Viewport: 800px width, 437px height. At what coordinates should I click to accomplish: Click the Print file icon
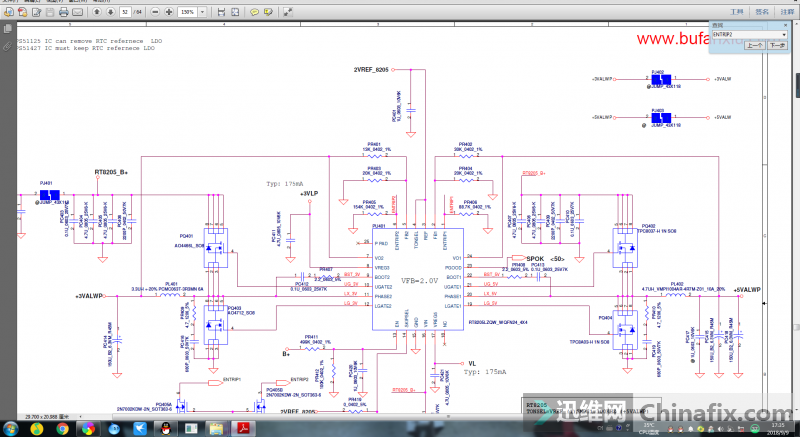point(63,12)
